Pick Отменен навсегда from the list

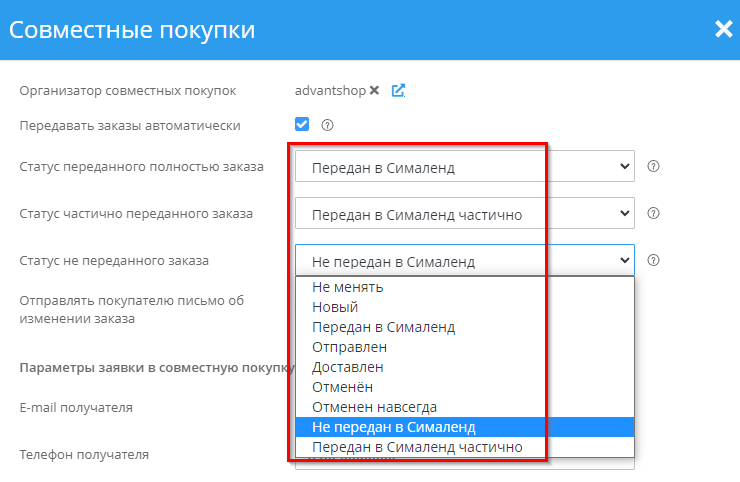click(374, 407)
